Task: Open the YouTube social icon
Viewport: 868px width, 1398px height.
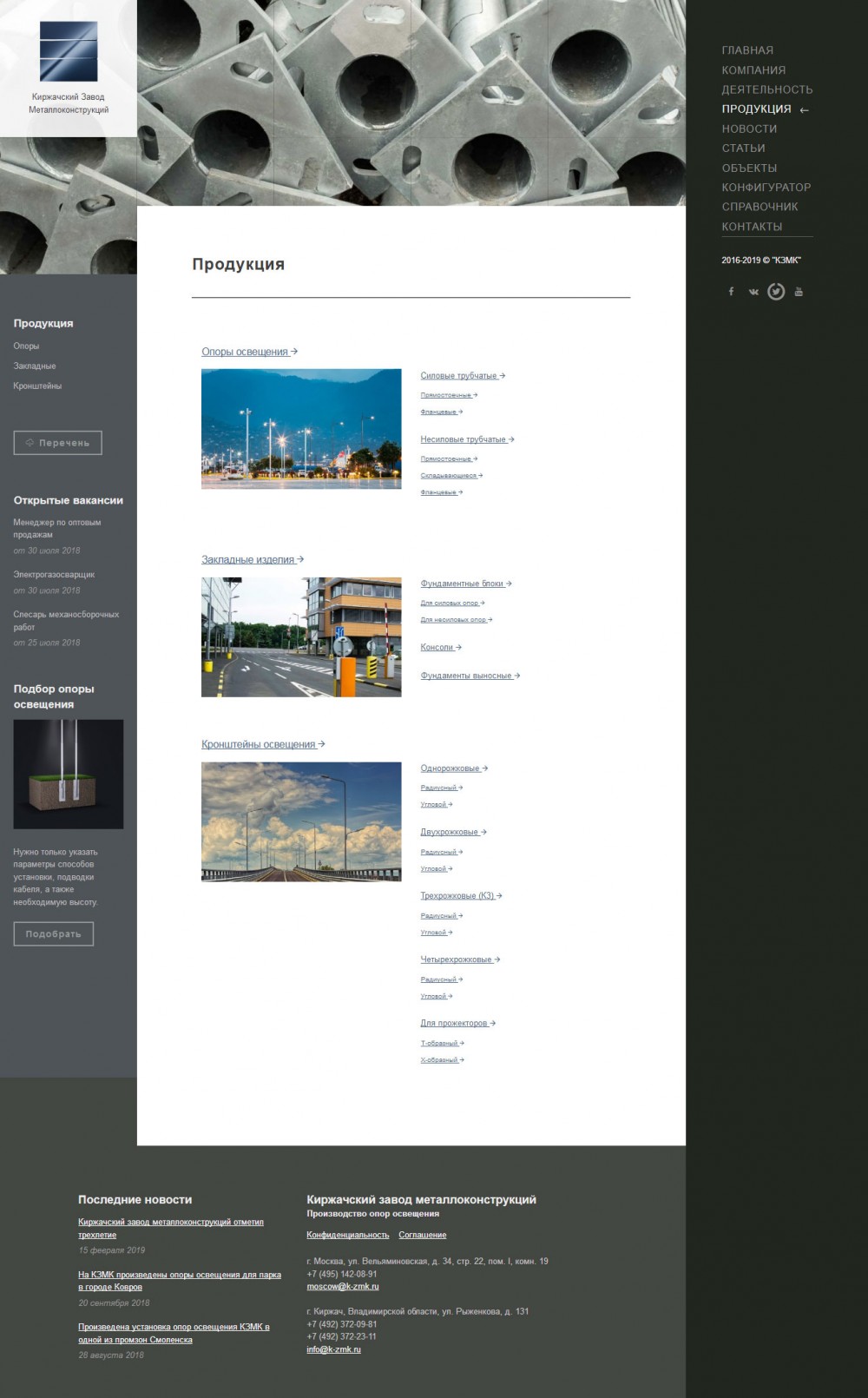Action: tap(799, 292)
